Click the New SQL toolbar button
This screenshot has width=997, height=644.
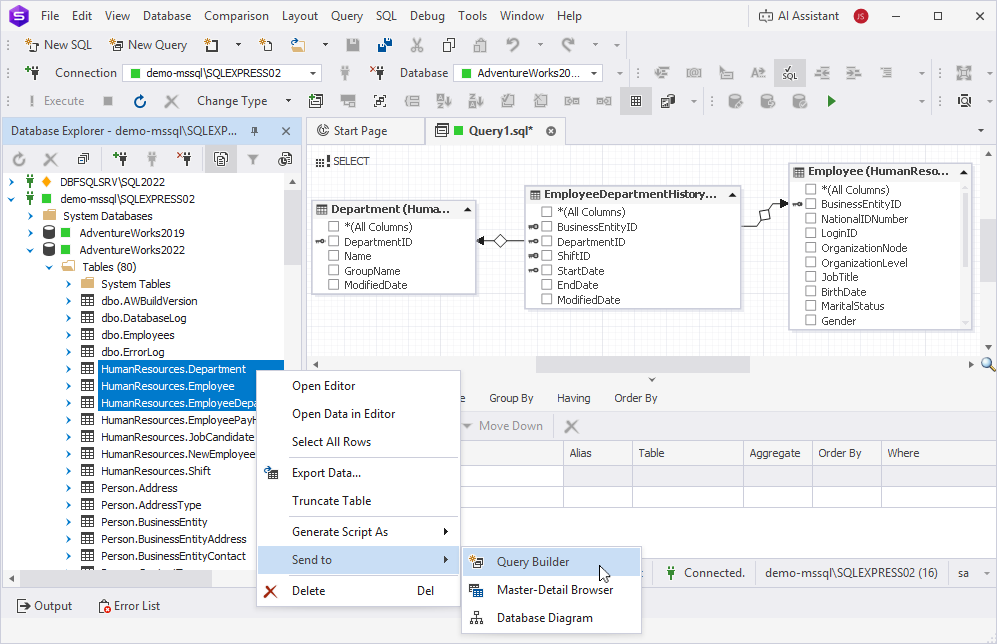pyautogui.click(x=58, y=45)
